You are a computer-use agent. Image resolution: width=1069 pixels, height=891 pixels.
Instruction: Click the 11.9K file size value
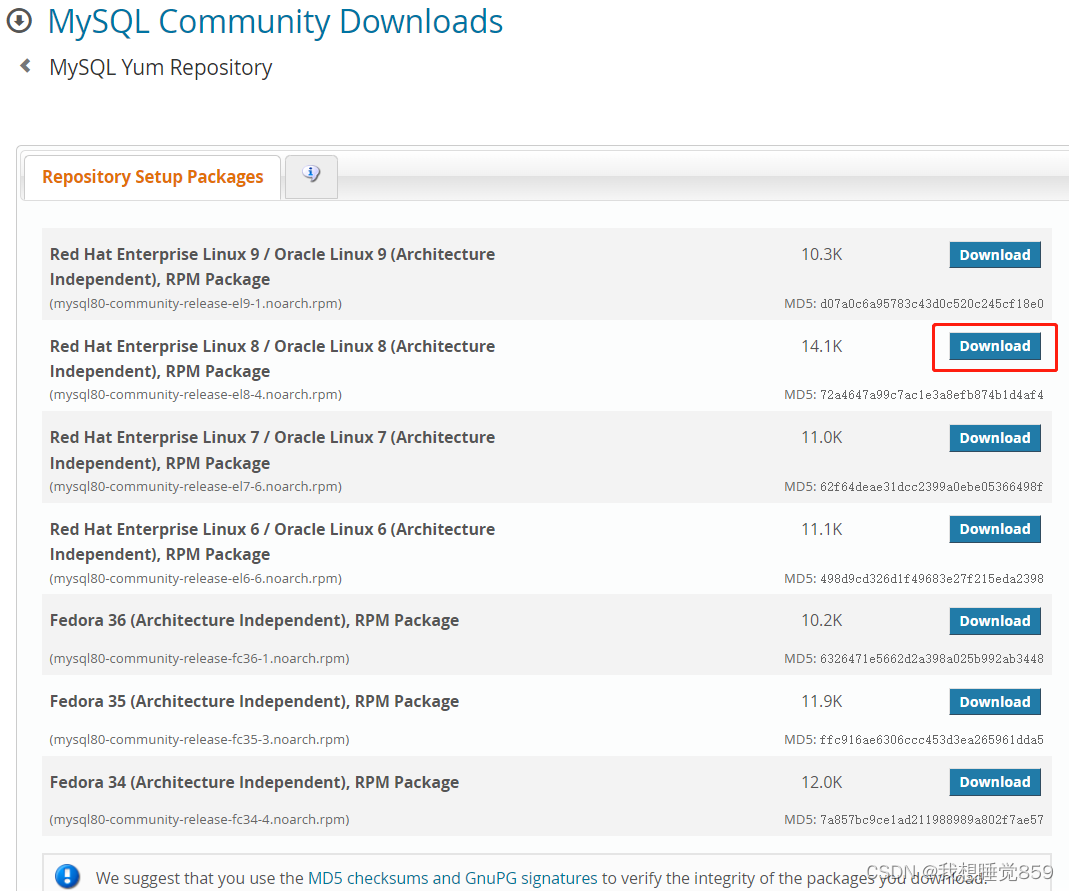click(x=822, y=701)
